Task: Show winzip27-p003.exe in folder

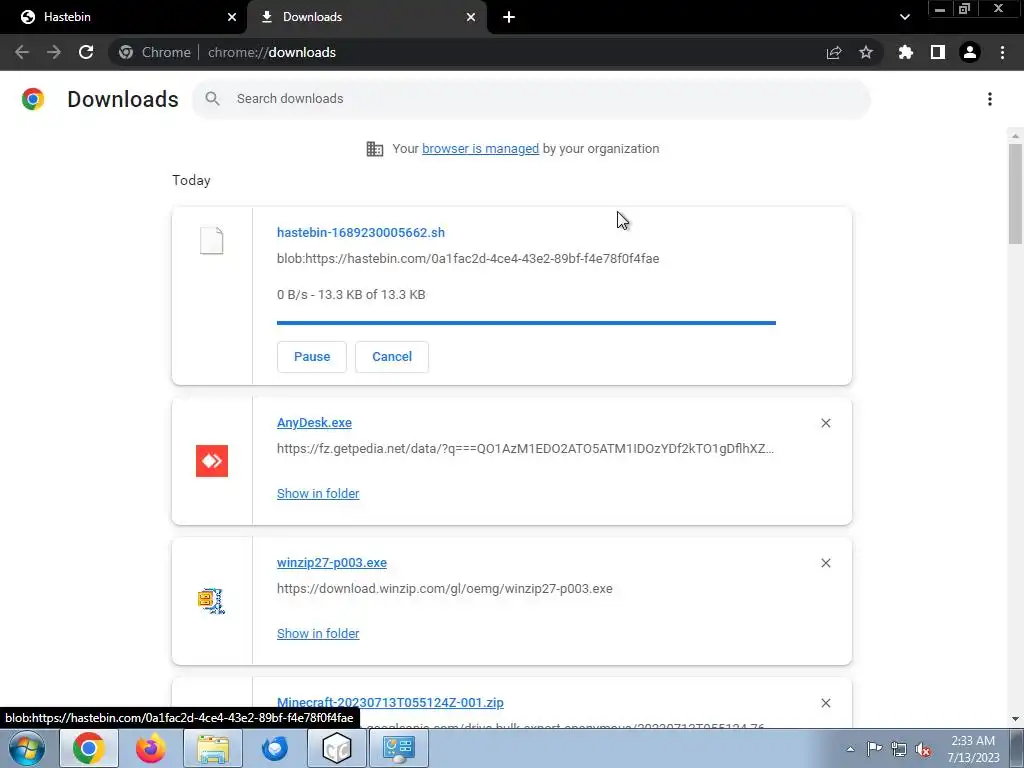Action: point(318,633)
